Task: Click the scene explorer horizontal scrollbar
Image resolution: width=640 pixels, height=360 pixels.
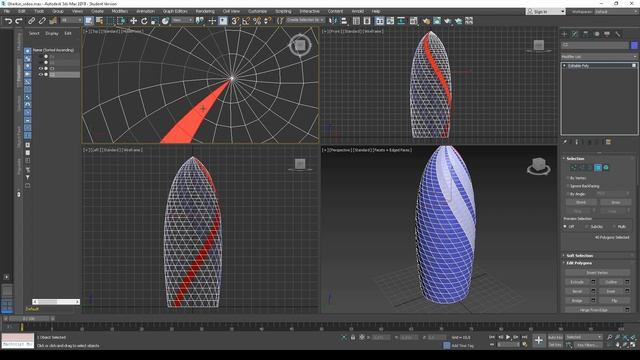Action: 56,302
